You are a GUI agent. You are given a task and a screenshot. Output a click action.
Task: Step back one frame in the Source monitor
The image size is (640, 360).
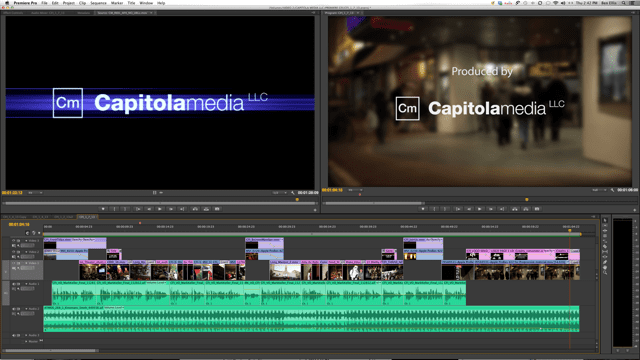[149, 209]
